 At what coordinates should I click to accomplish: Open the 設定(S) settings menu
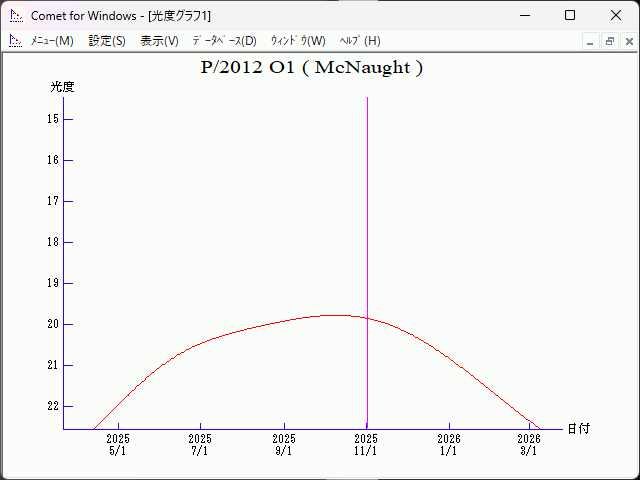click(x=107, y=41)
